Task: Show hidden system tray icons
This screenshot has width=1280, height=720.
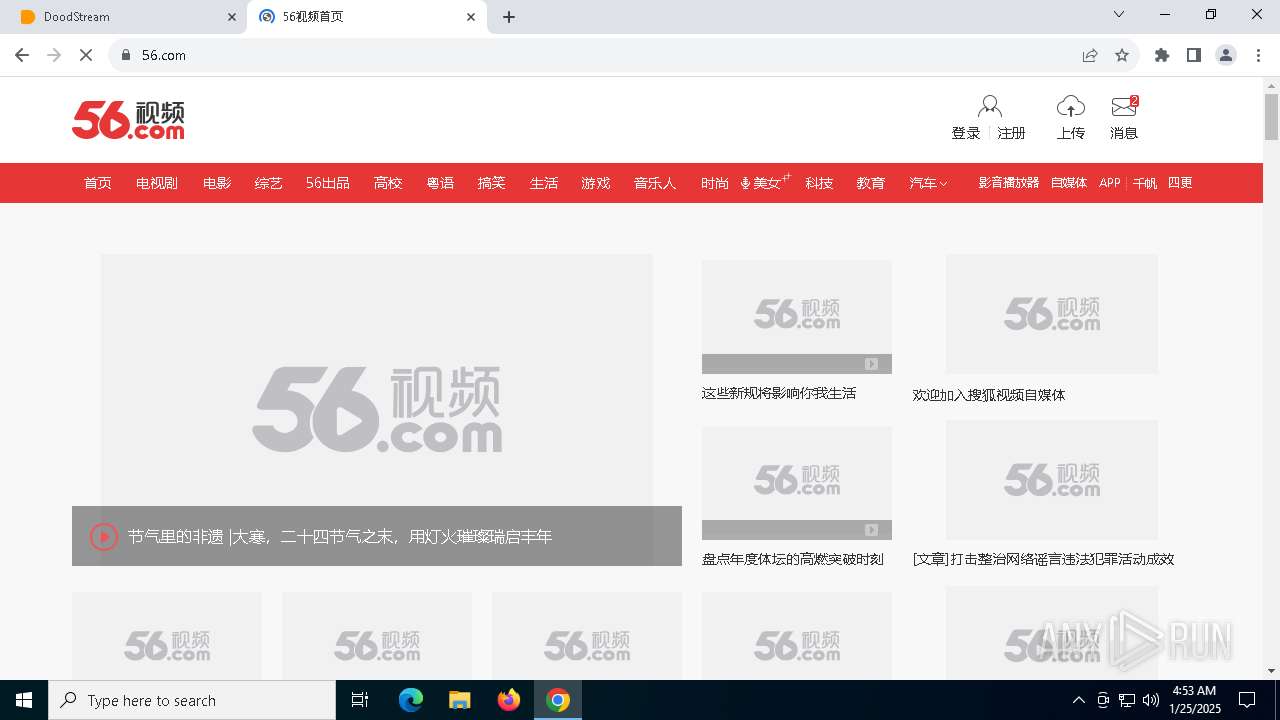Action: click(x=1078, y=700)
